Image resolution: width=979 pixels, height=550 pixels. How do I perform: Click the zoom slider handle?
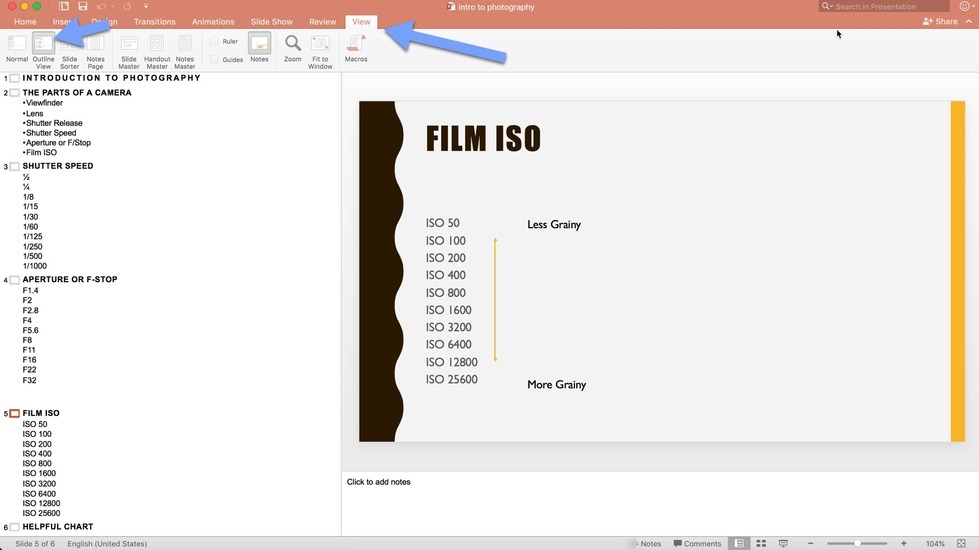(857, 543)
